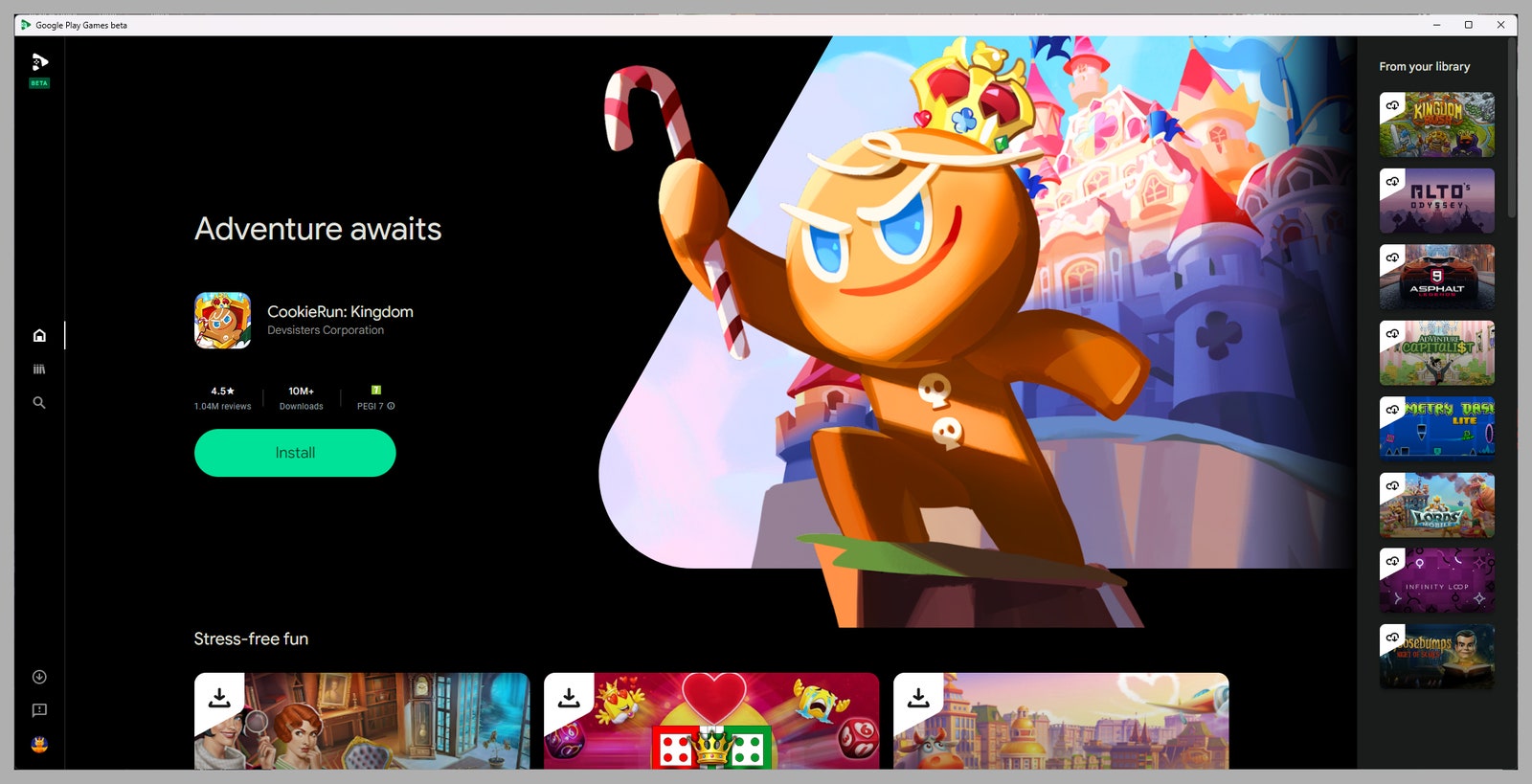Open Alto's Odyssey from your library
Image resolution: width=1532 pixels, height=784 pixels.
point(1436,201)
